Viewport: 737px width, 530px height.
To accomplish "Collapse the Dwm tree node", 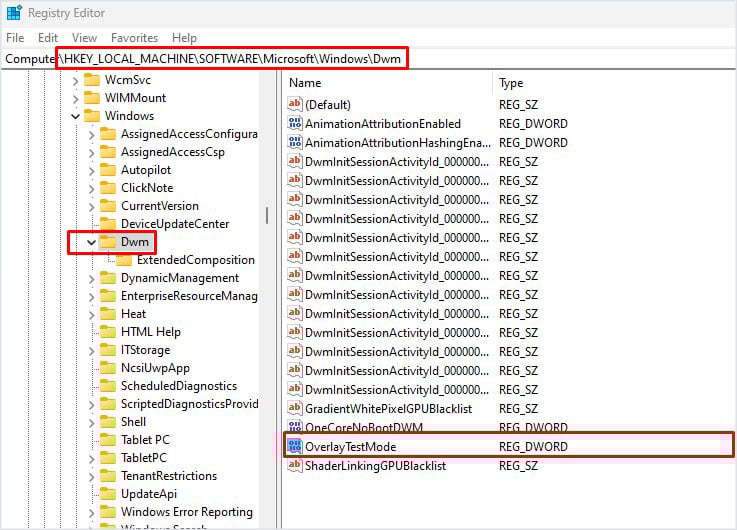I will click(x=91, y=242).
